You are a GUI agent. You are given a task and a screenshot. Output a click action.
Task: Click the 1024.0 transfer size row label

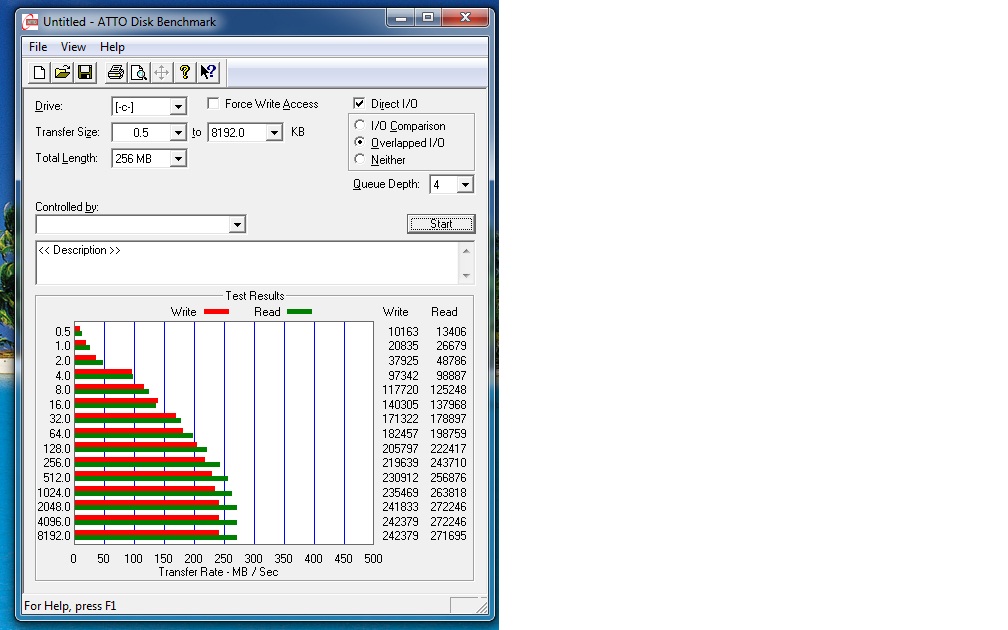54,492
